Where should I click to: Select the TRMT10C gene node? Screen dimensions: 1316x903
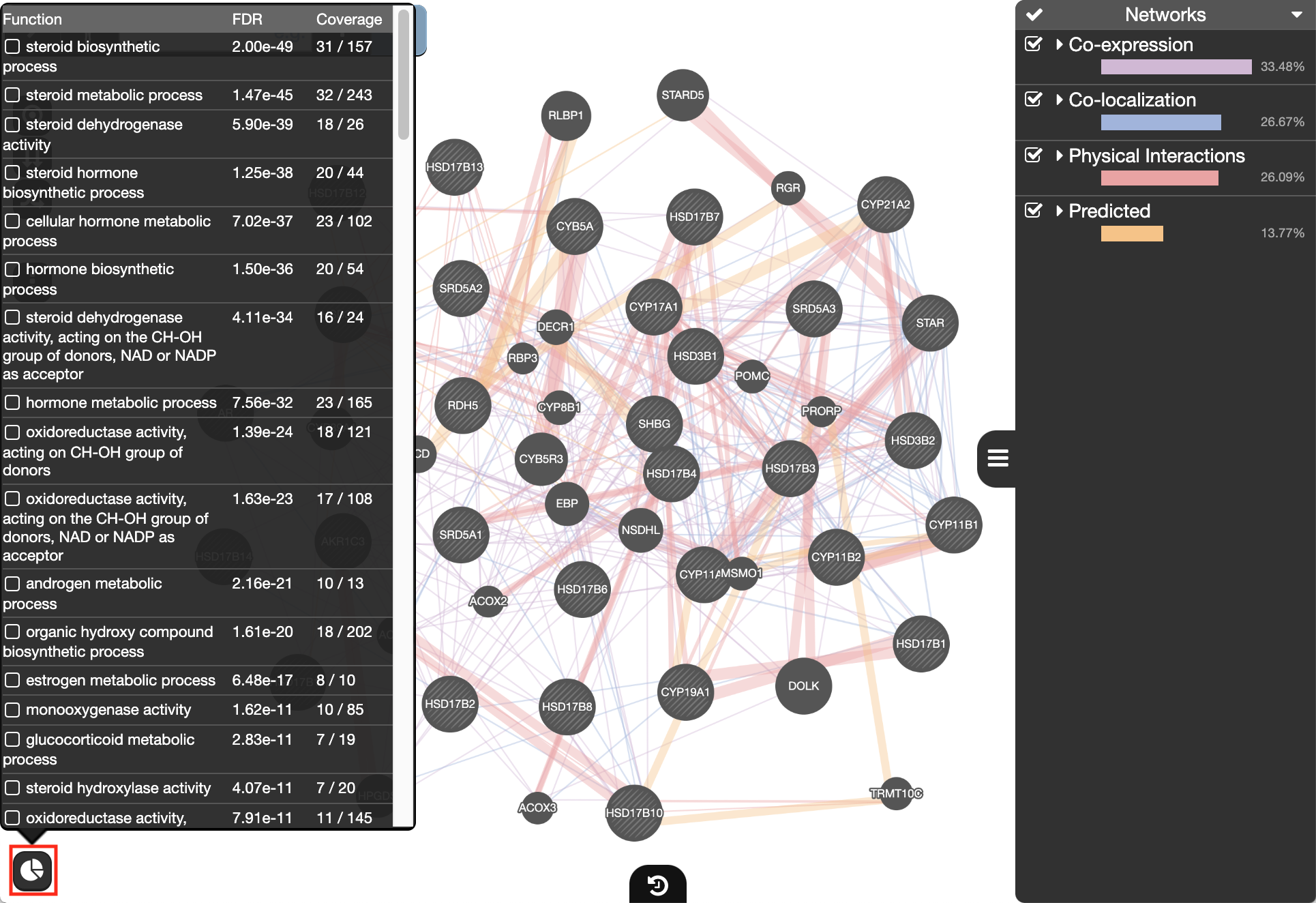pos(895,793)
